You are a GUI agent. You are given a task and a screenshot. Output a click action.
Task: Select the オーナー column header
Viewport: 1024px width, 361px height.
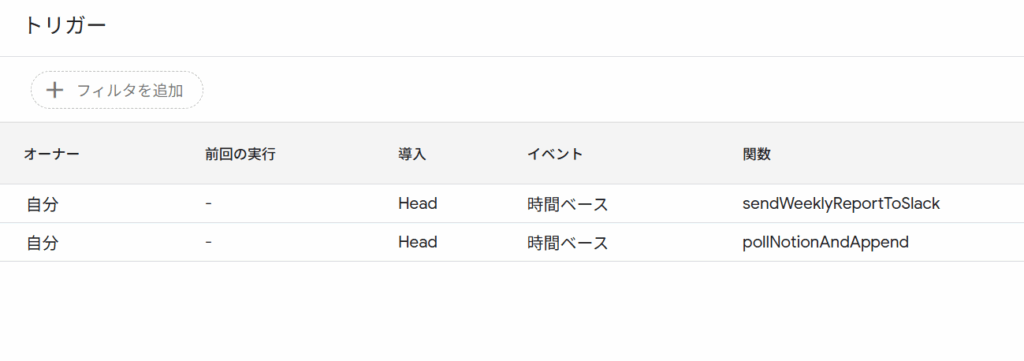click(x=51, y=154)
